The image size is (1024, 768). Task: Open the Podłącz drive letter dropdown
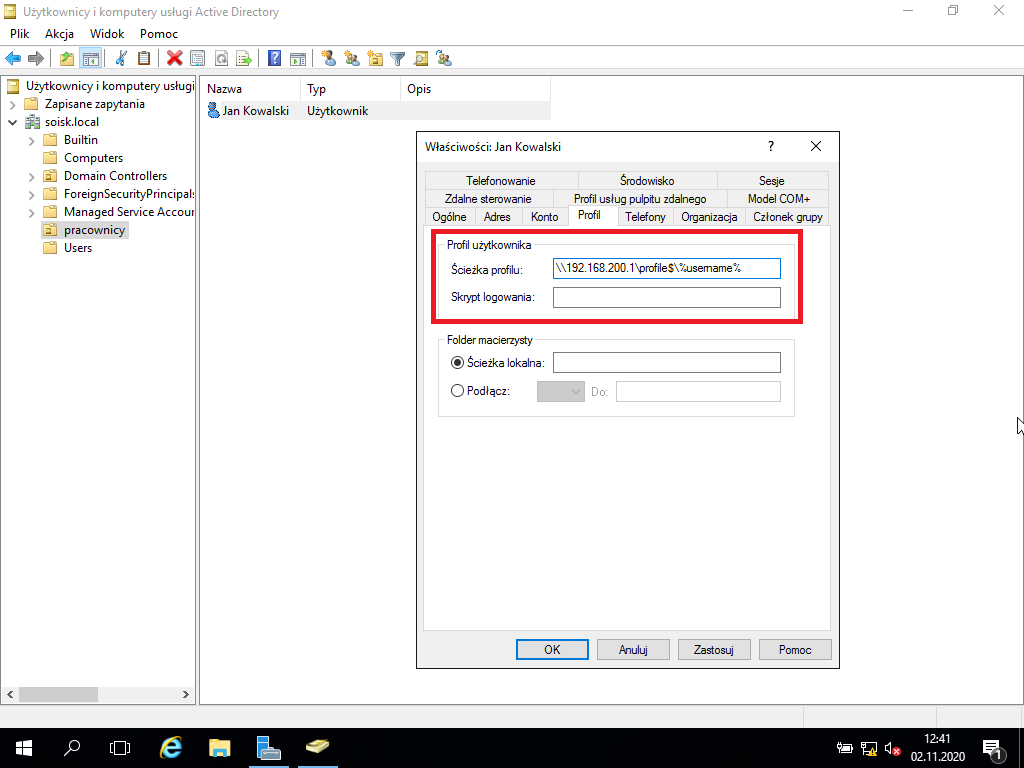560,391
